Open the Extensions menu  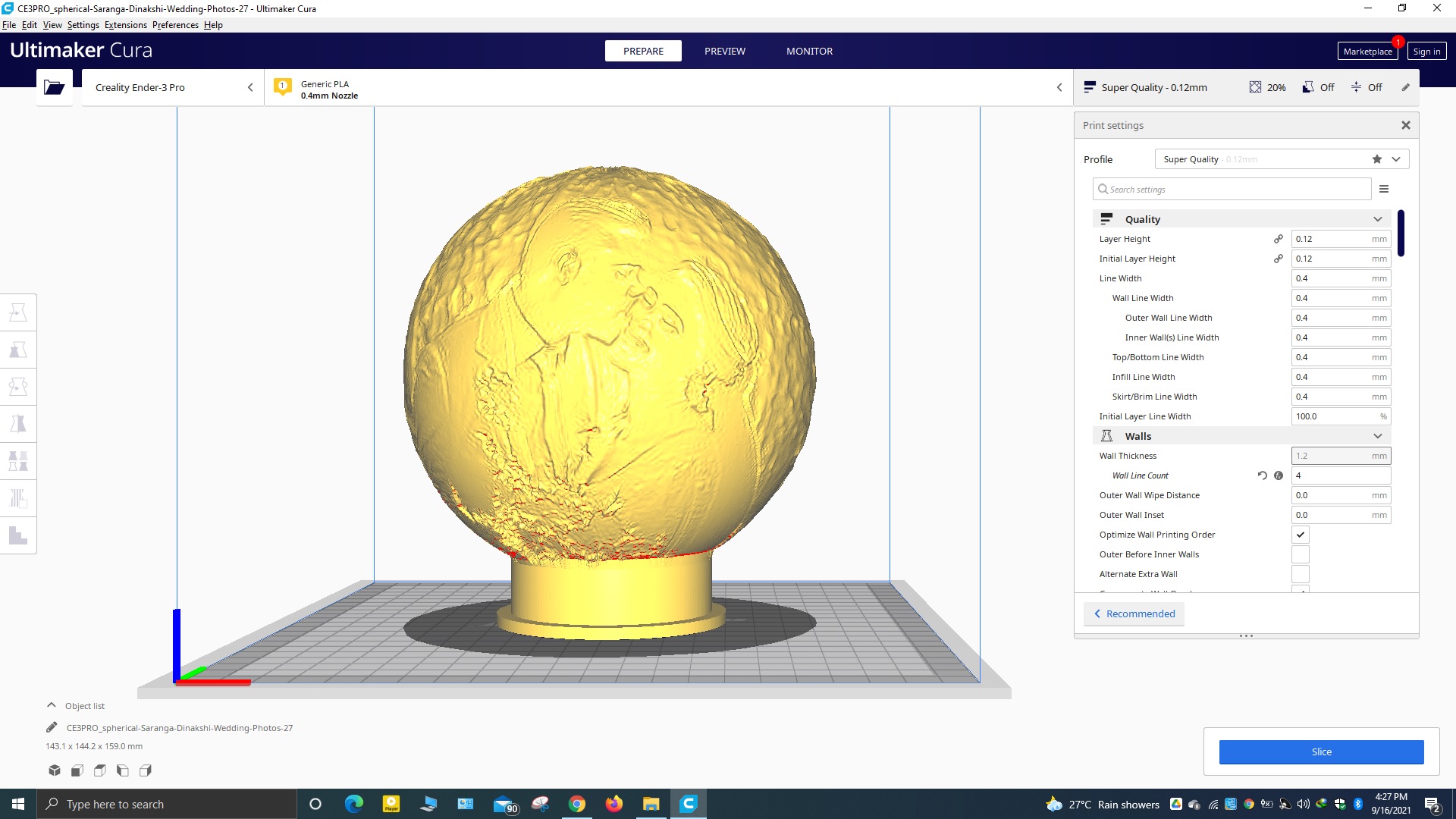pos(126,25)
